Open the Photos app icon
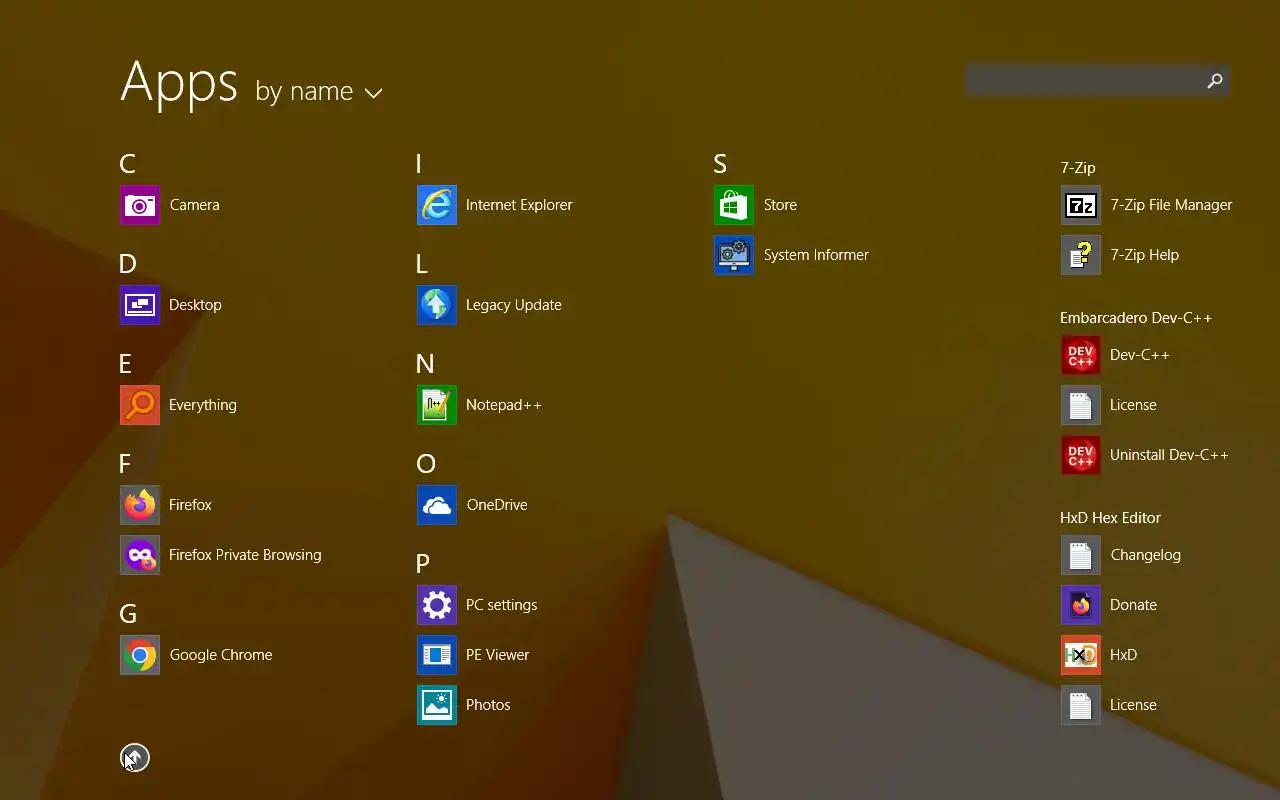This screenshot has height=800, width=1280. point(437,705)
